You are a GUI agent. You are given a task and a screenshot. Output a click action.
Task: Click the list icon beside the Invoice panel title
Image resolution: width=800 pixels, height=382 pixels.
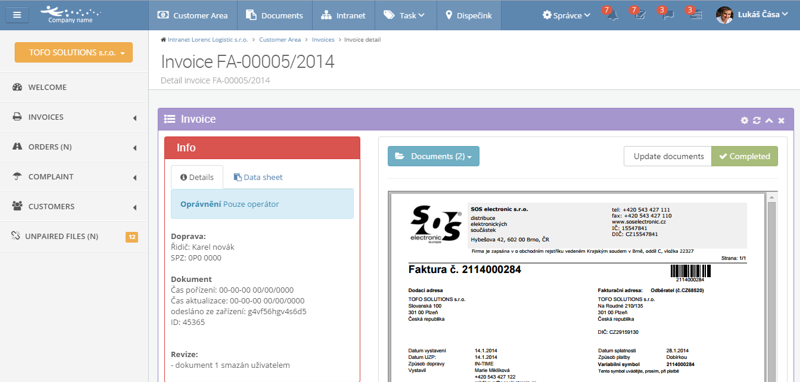[169, 119]
